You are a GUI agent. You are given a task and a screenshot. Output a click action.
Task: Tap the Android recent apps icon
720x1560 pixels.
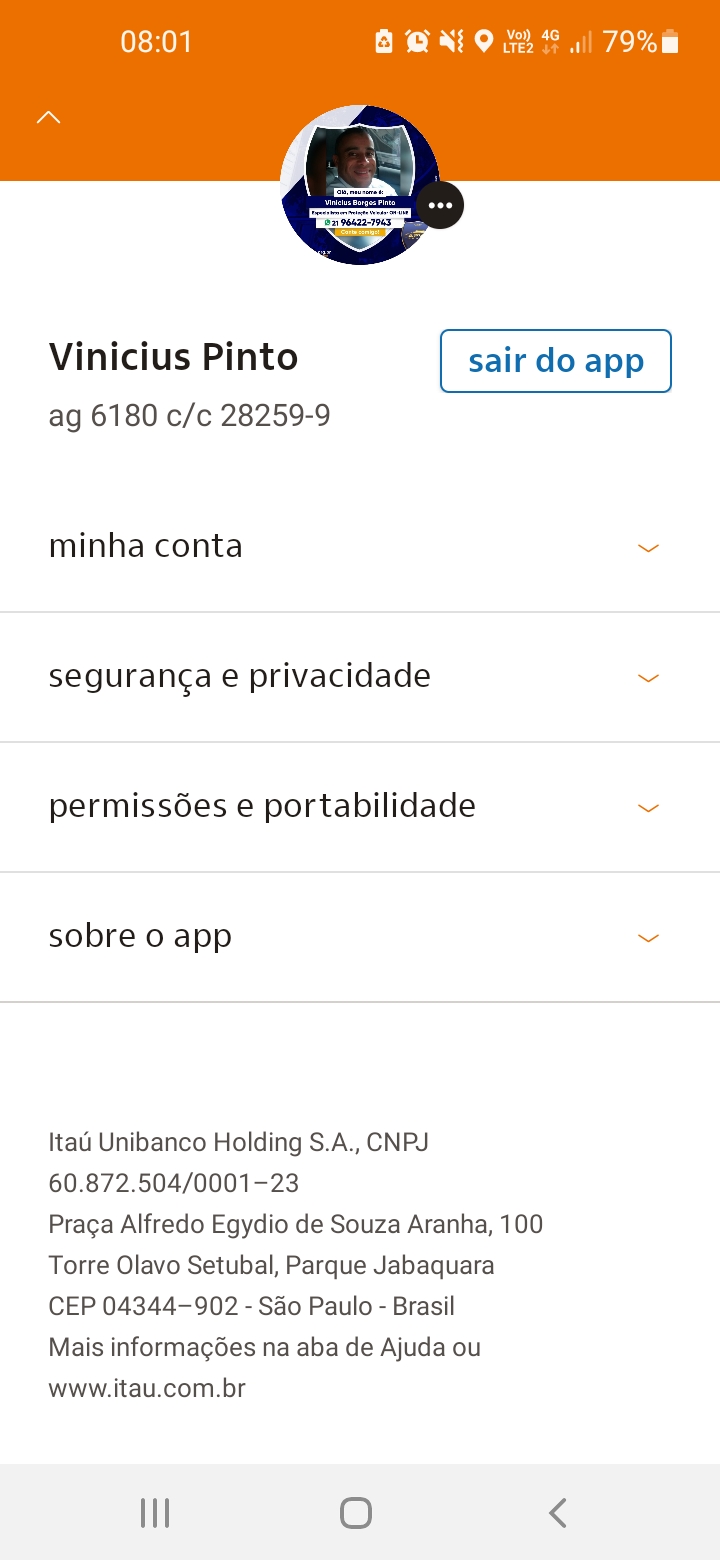point(155,1513)
